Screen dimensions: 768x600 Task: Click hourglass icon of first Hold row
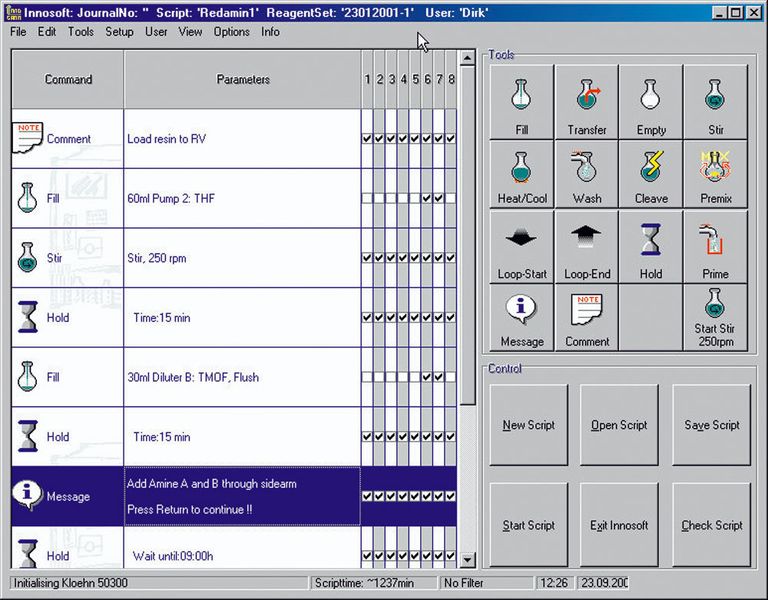(27, 317)
